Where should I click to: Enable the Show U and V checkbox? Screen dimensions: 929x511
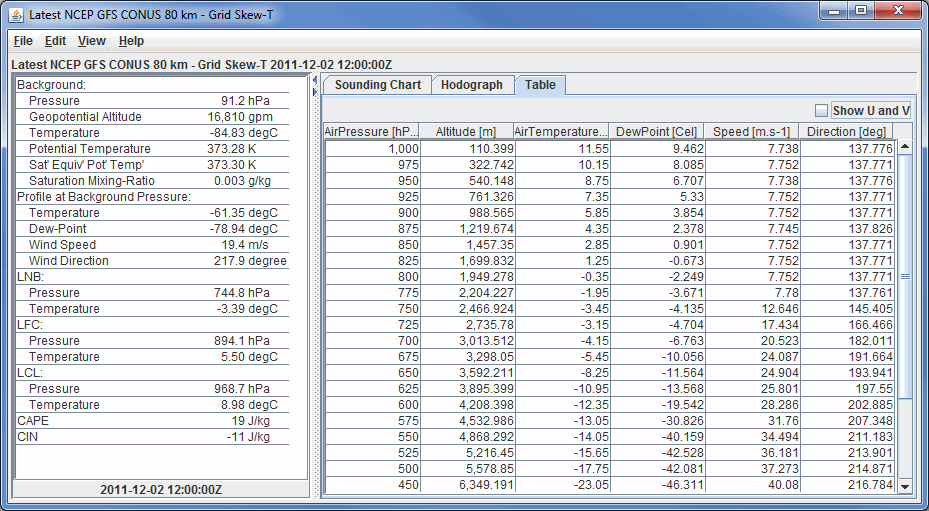821,110
